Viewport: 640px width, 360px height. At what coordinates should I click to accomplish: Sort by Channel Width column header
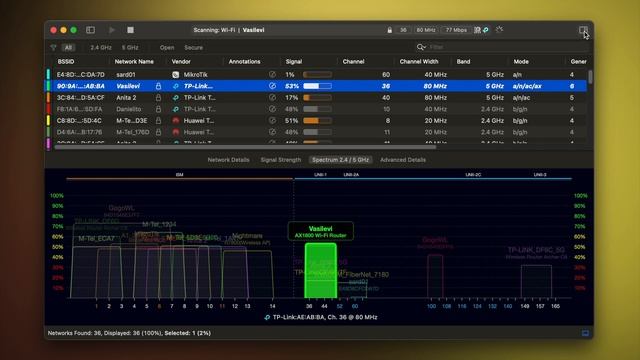pos(419,62)
